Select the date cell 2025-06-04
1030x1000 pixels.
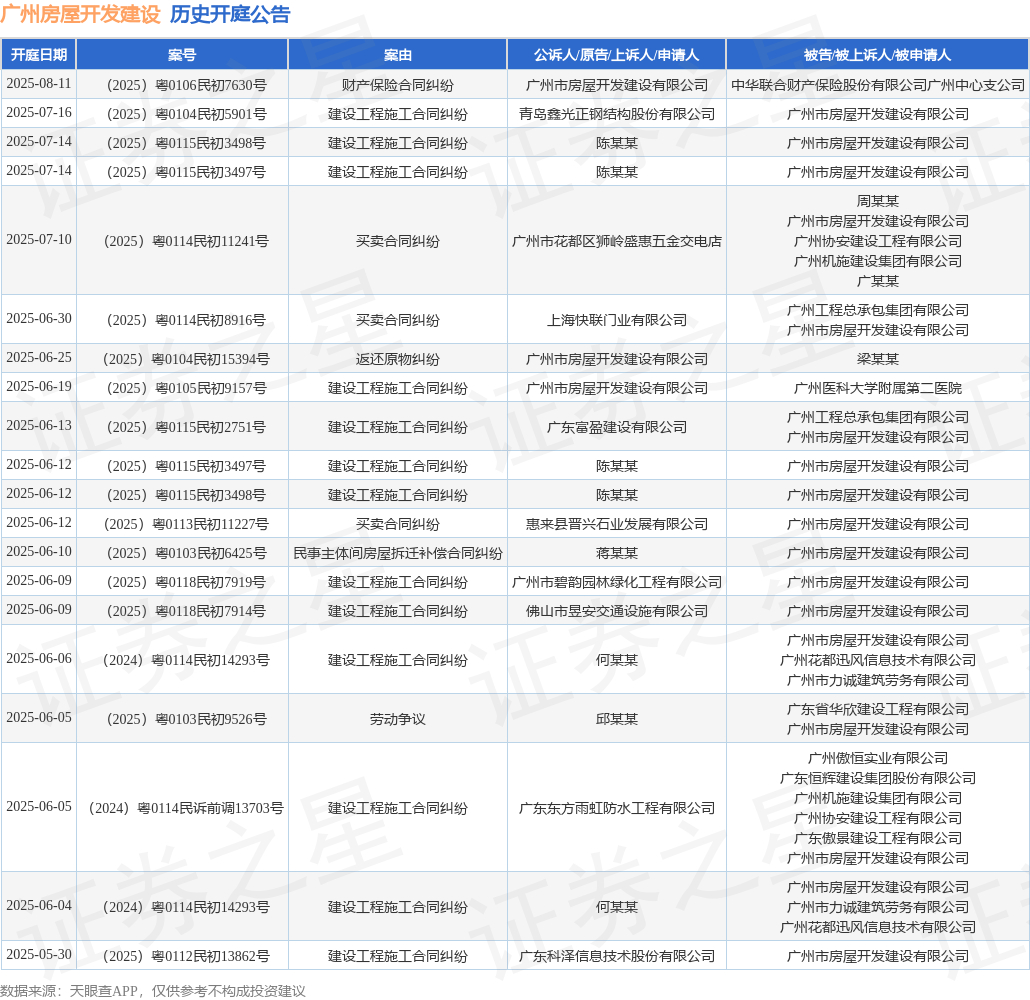pos(39,906)
